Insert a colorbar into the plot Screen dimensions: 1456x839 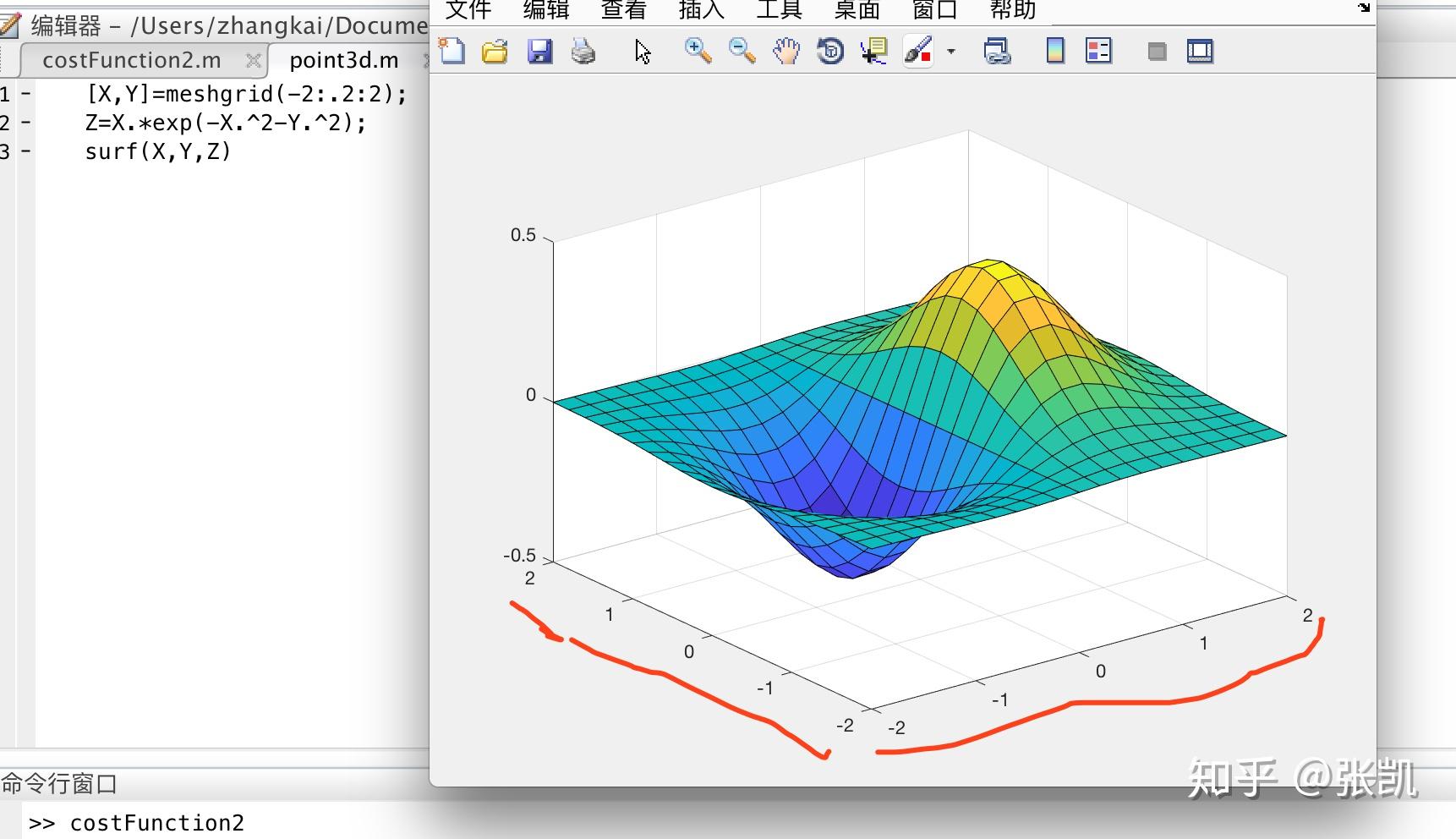tap(1054, 51)
